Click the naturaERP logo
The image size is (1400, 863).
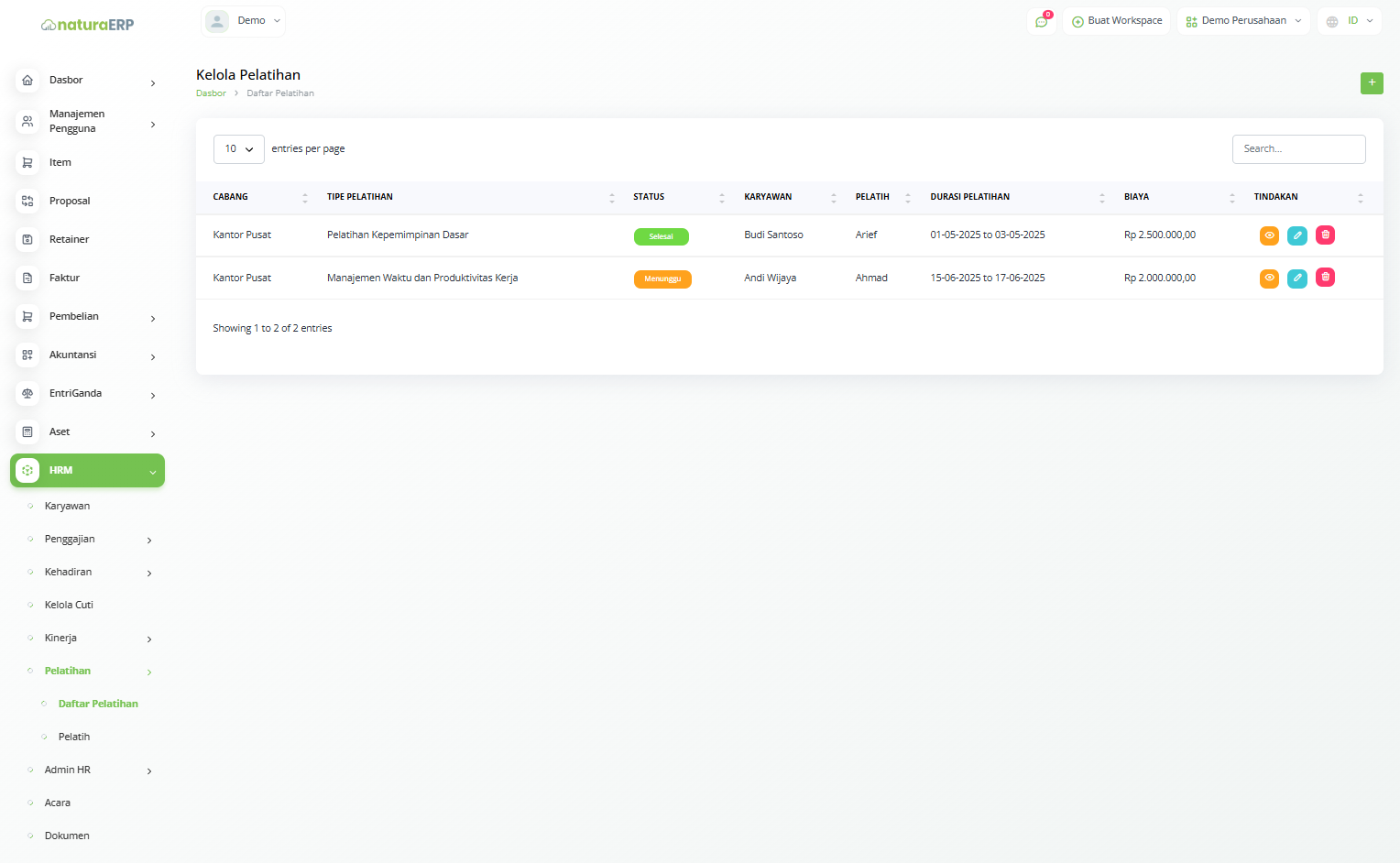point(88,25)
